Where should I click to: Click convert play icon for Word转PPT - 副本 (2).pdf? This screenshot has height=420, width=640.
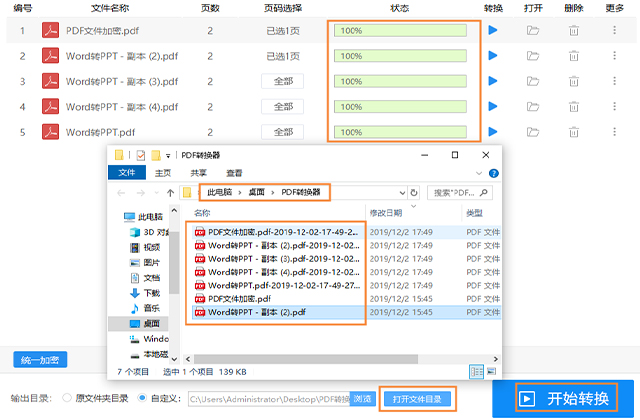point(493,56)
